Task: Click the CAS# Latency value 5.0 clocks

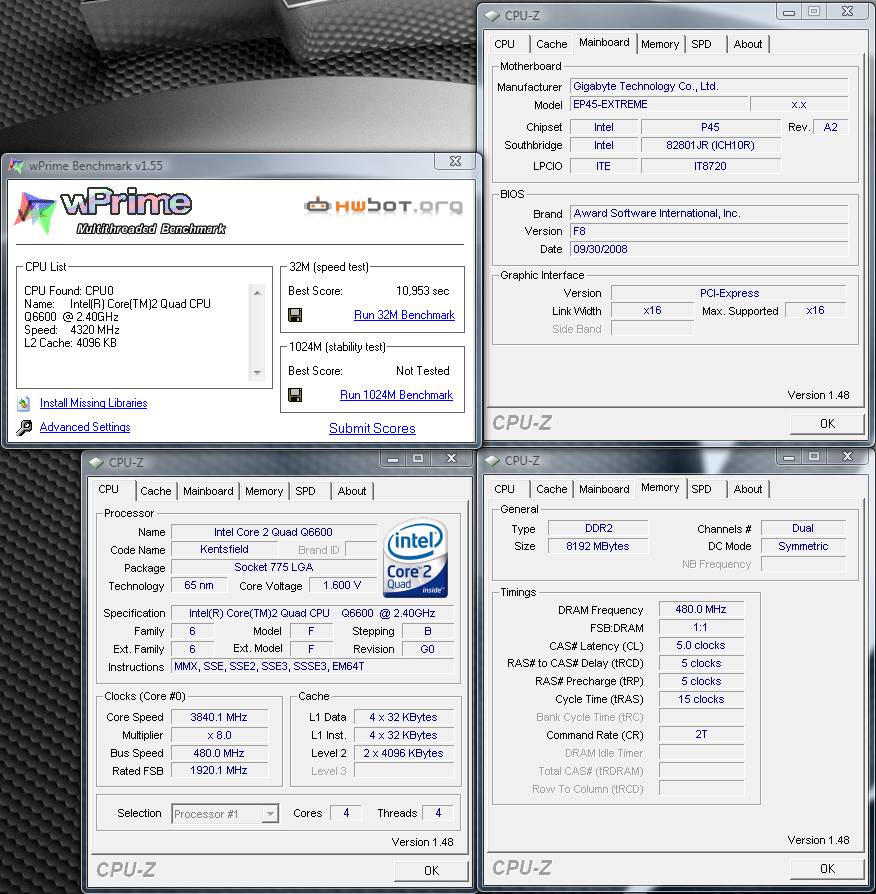Action: point(701,645)
